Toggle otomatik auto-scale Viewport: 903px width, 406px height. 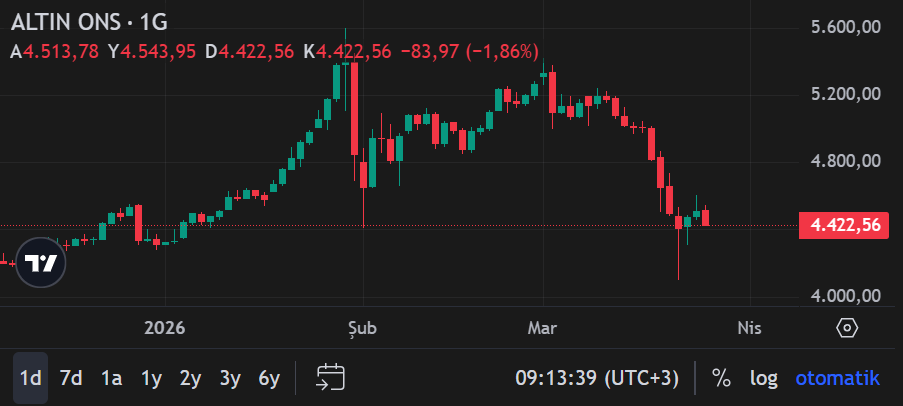pyautogui.click(x=838, y=378)
